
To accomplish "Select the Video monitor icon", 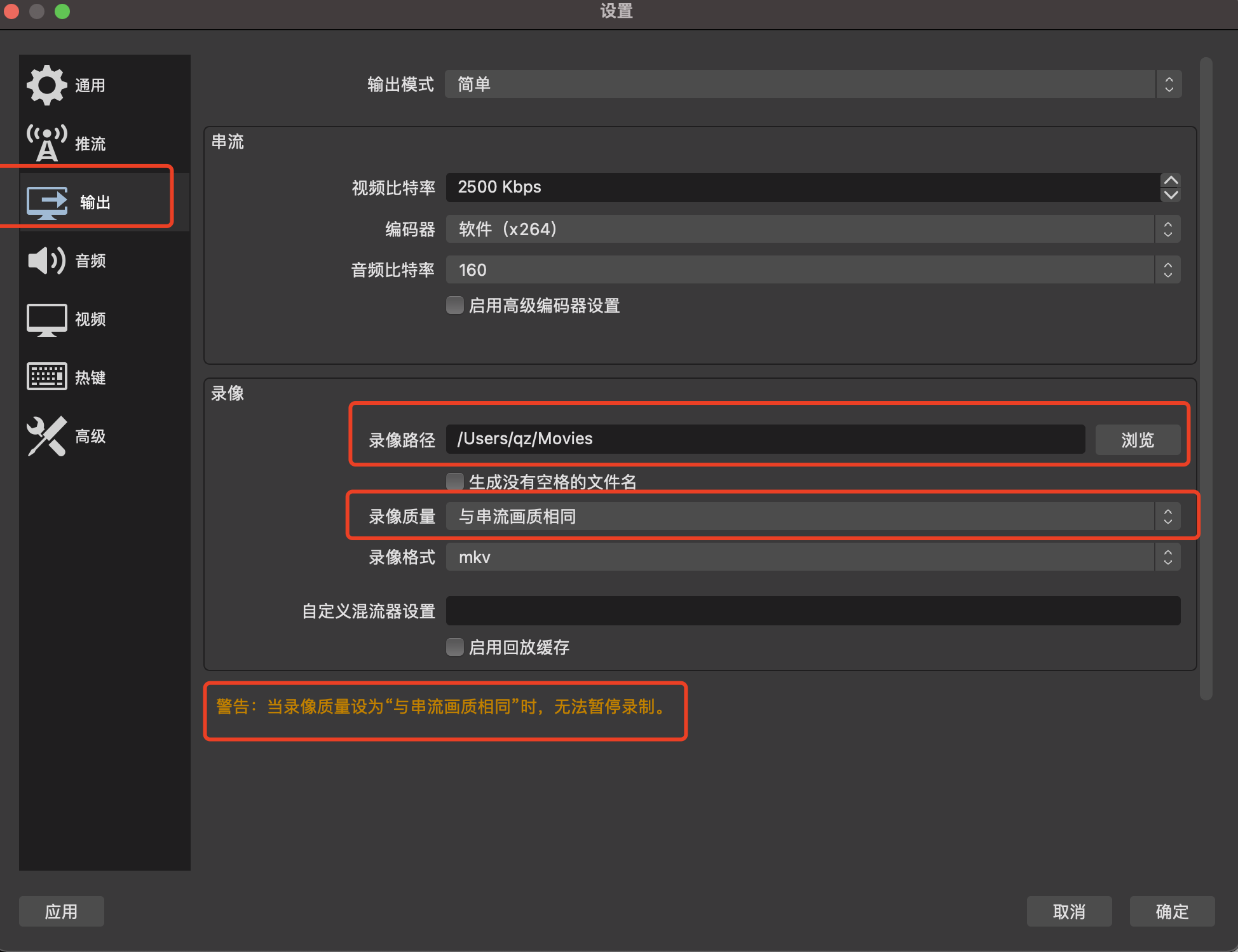I will click(47, 319).
